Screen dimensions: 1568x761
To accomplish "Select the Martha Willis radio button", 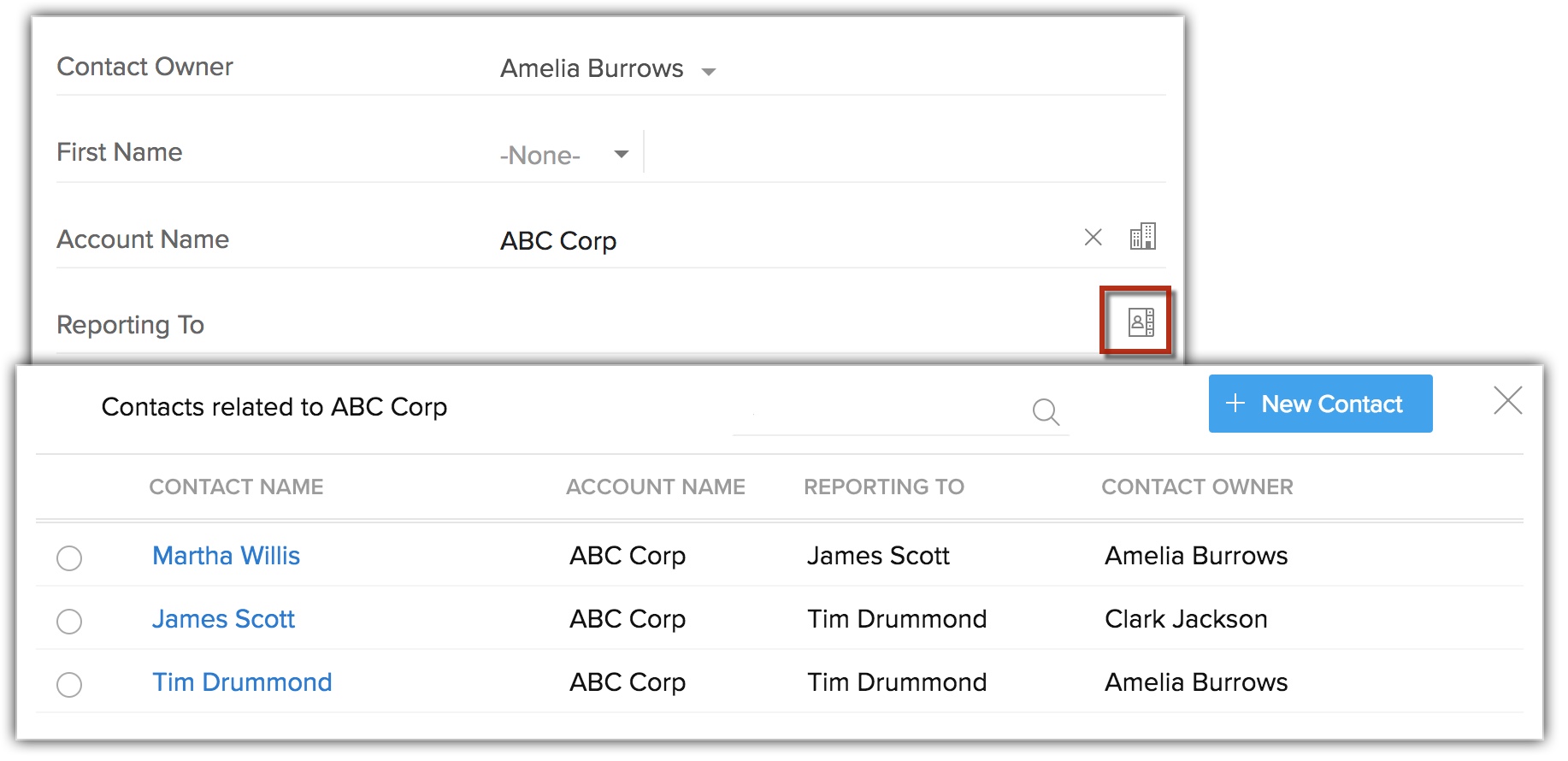I will [69, 558].
